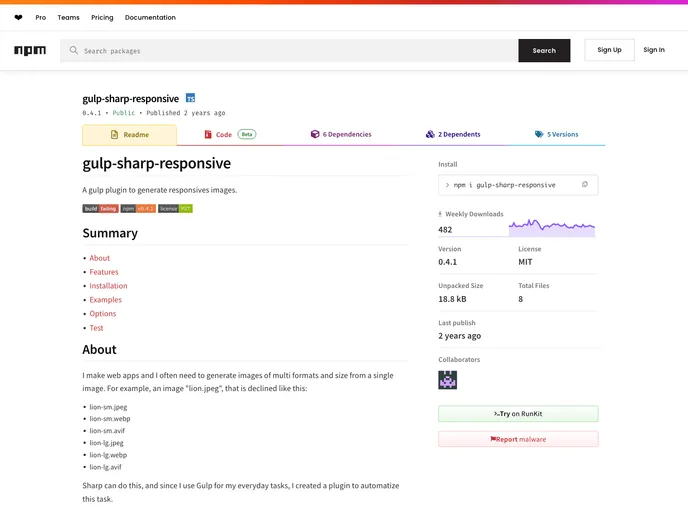Click list item lion-lg.avif
Screen dimensions: 688x512
[105, 467]
